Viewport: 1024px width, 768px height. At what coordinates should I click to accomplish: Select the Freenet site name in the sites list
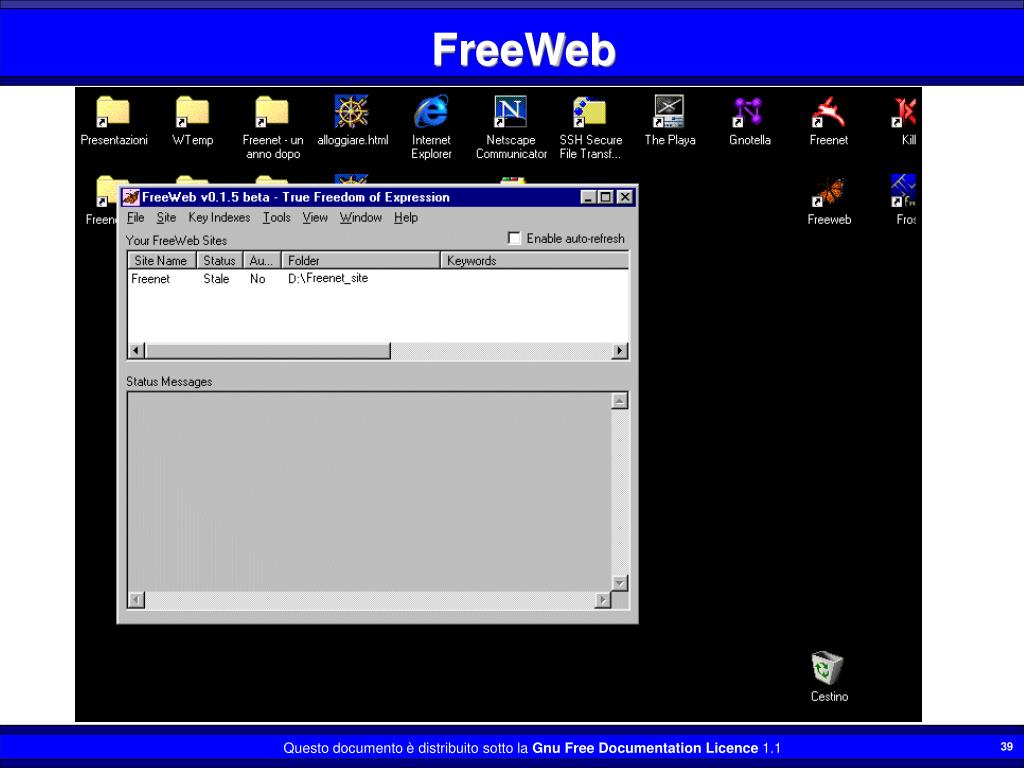point(150,279)
